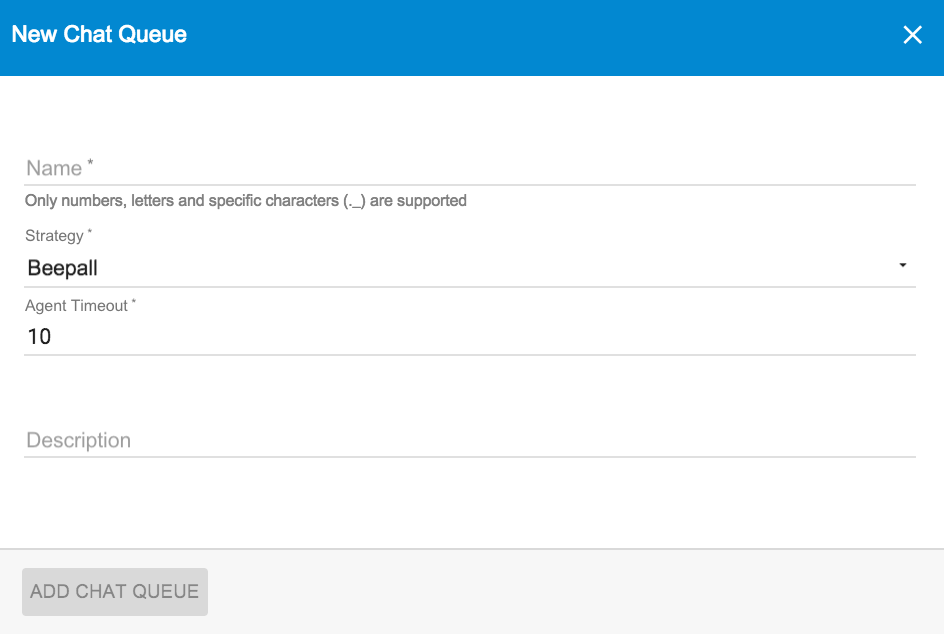This screenshot has height=634, width=944.
Task: Click the Name placeholder label
Action: coord(54,168)
